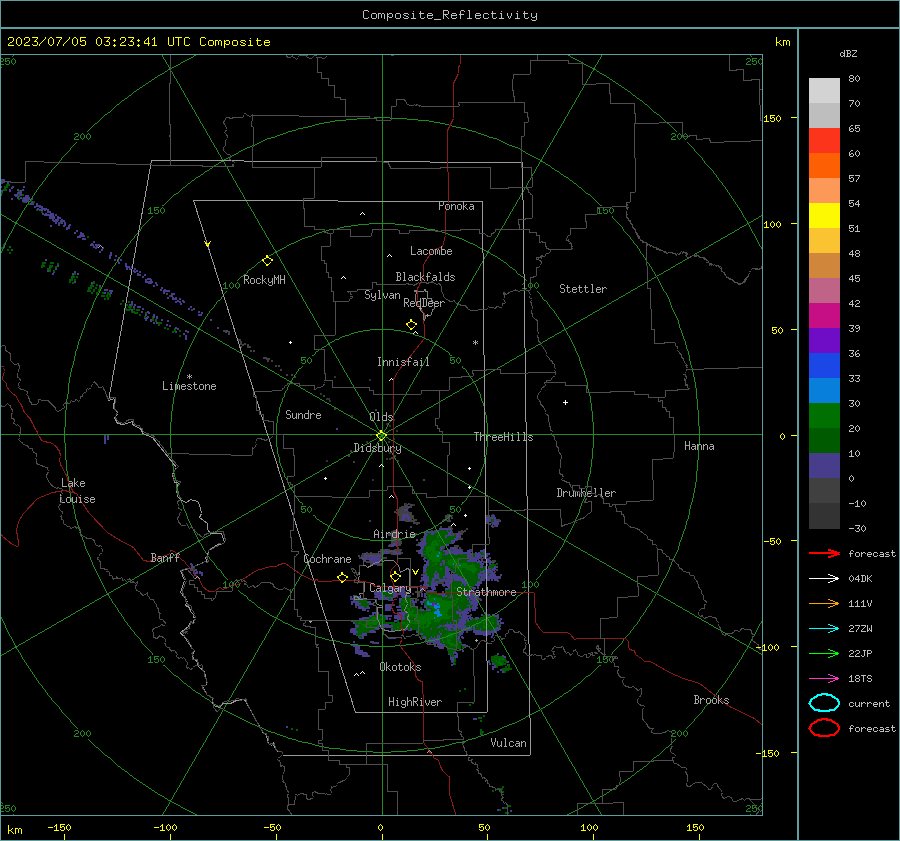Click the Innisfail city label
Screen dimensions: 900x841
[403, 362]
